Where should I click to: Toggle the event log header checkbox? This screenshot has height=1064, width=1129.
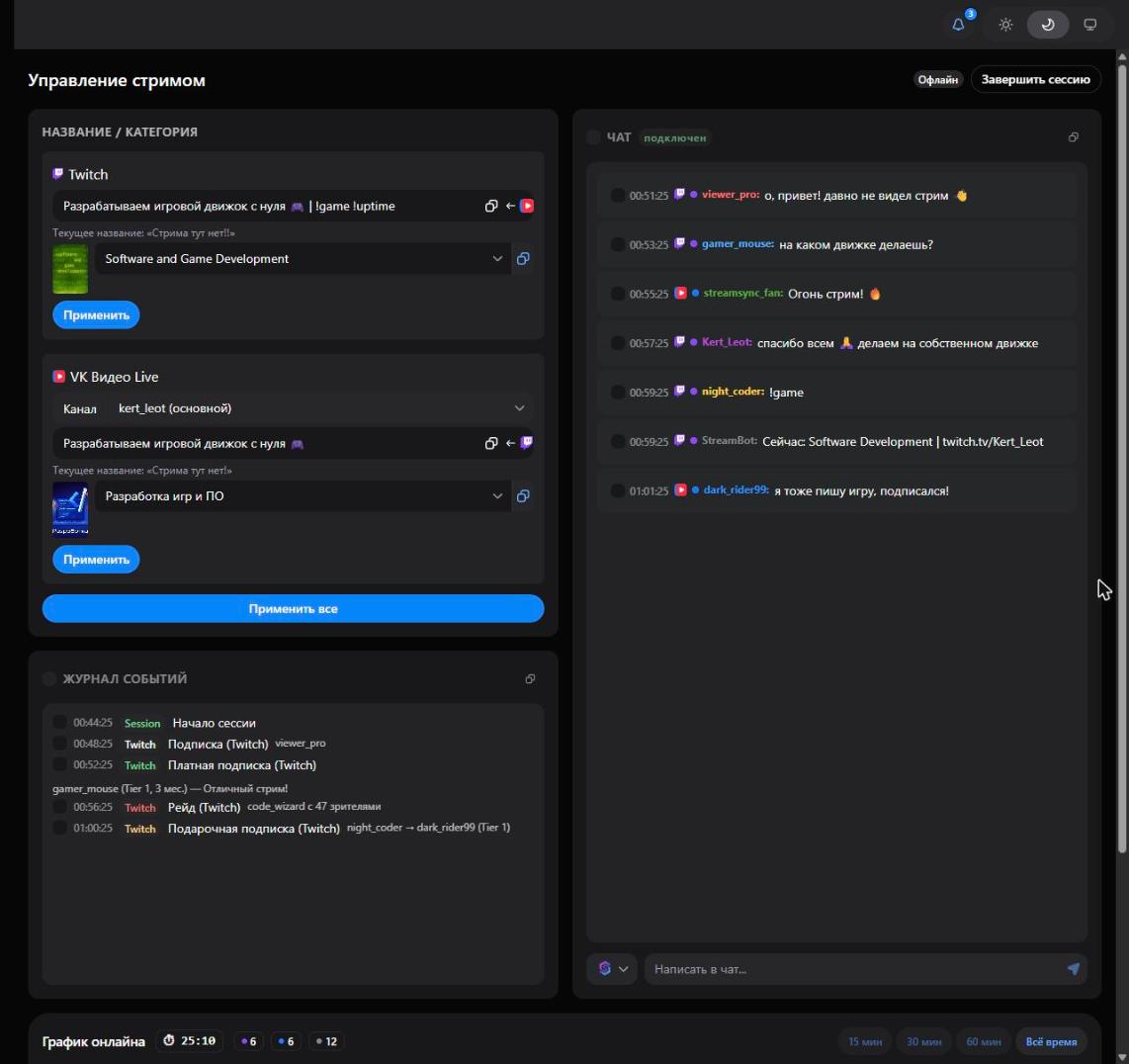tap(49, 678)
